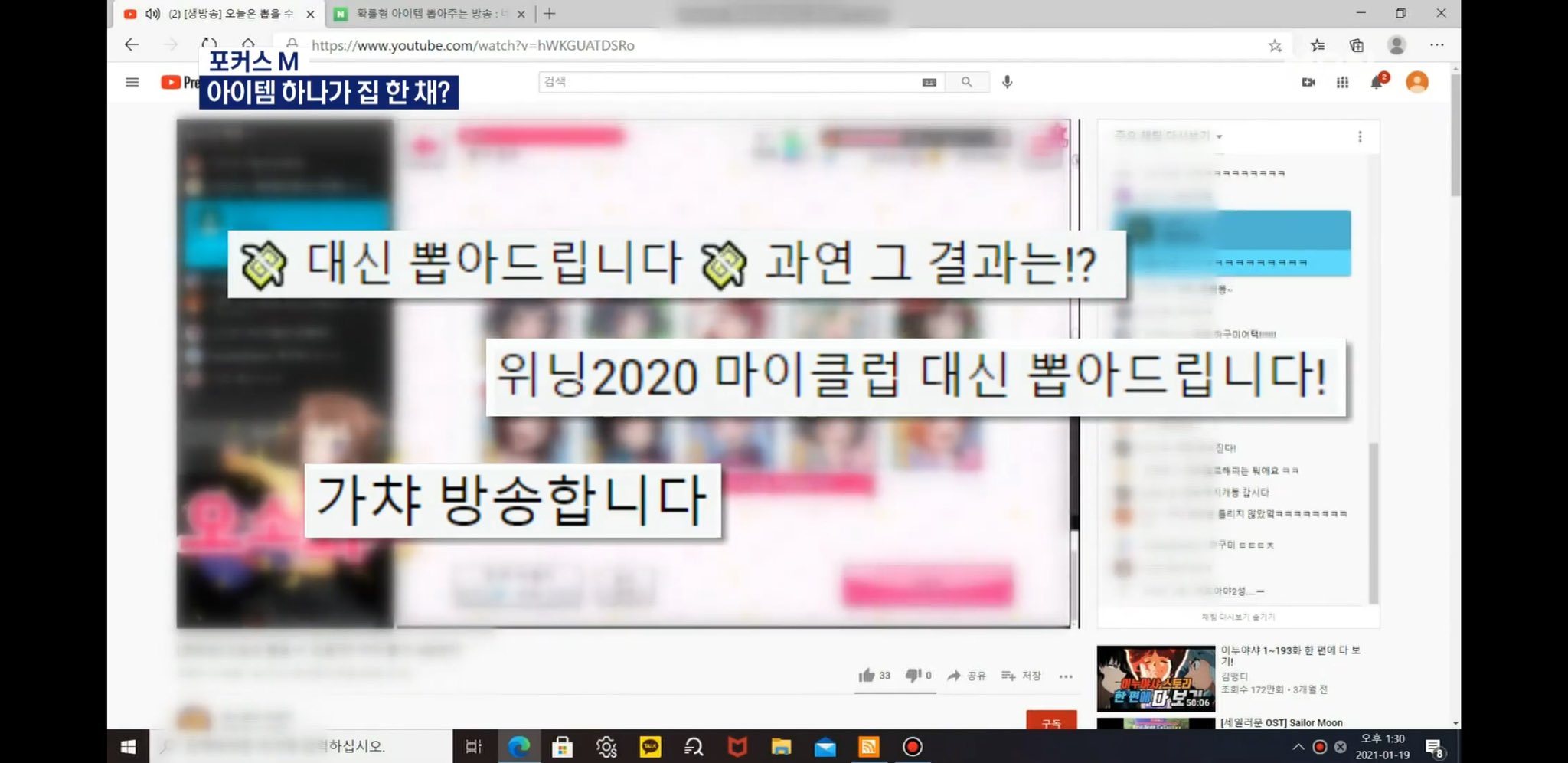Click the YouTube search input field
Image resolution: width=1568 pixels, height=763 pixels.
tap(727, 82)
